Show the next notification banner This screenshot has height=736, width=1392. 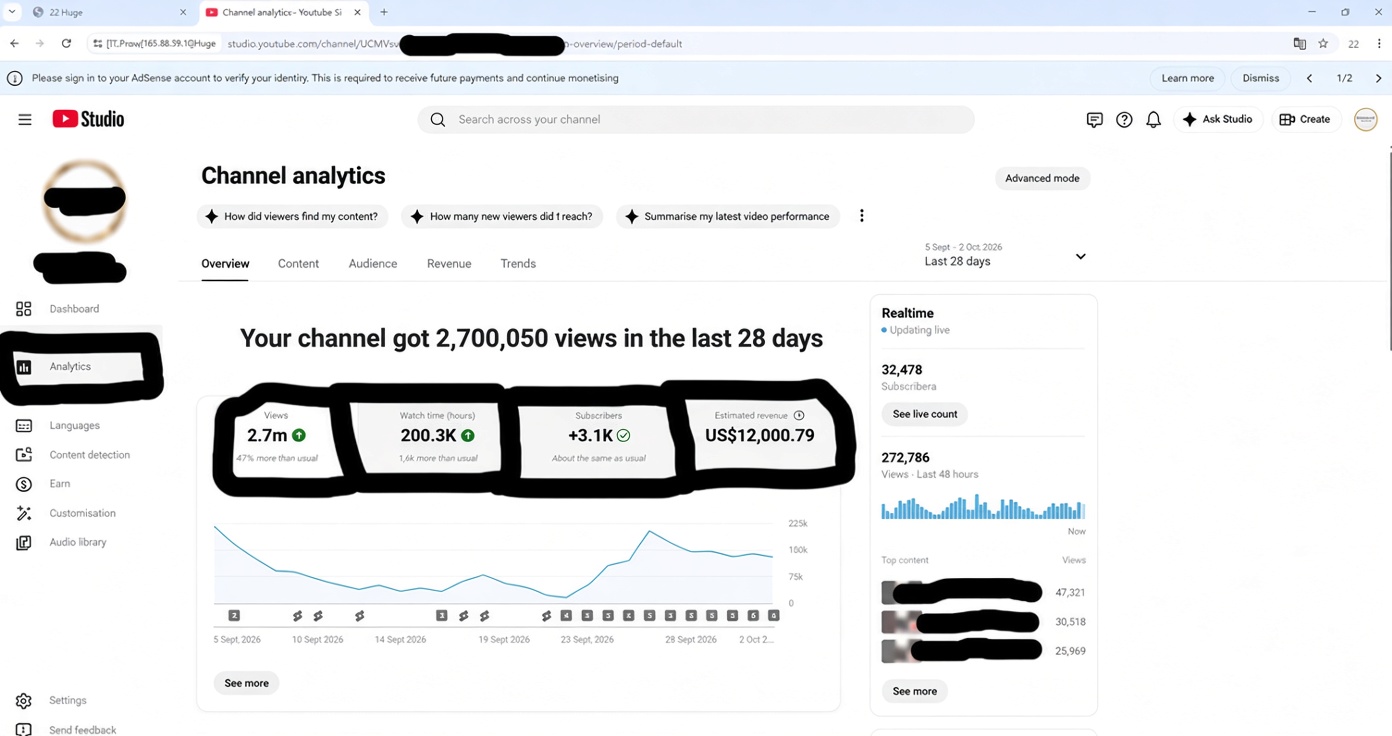coord(1378,78)
